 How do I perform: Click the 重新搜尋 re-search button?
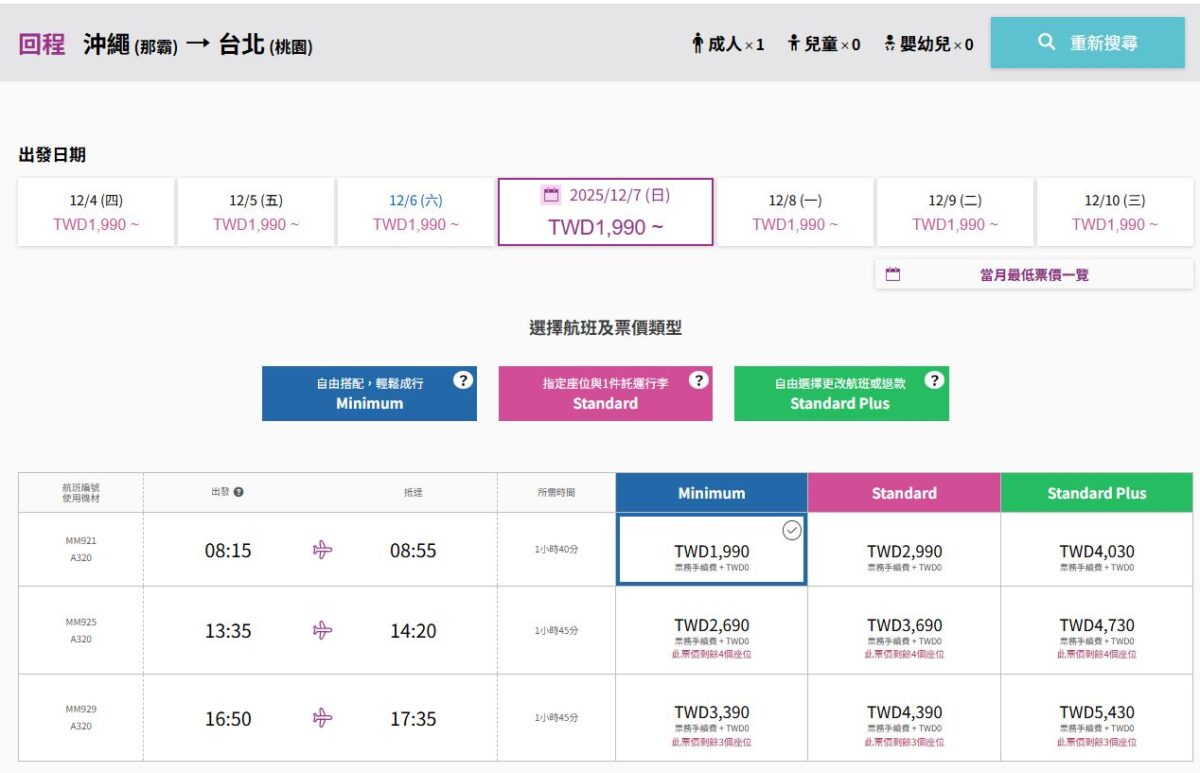(x=1088, y=42)
